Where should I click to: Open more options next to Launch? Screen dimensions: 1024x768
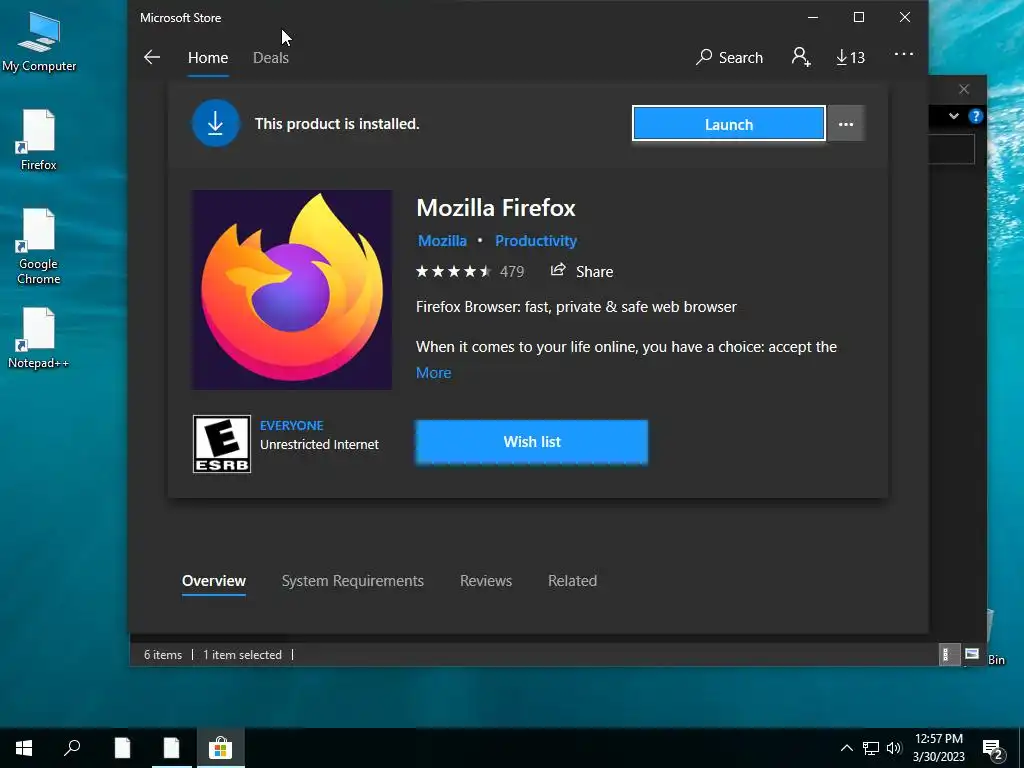[x=846, y=124]
